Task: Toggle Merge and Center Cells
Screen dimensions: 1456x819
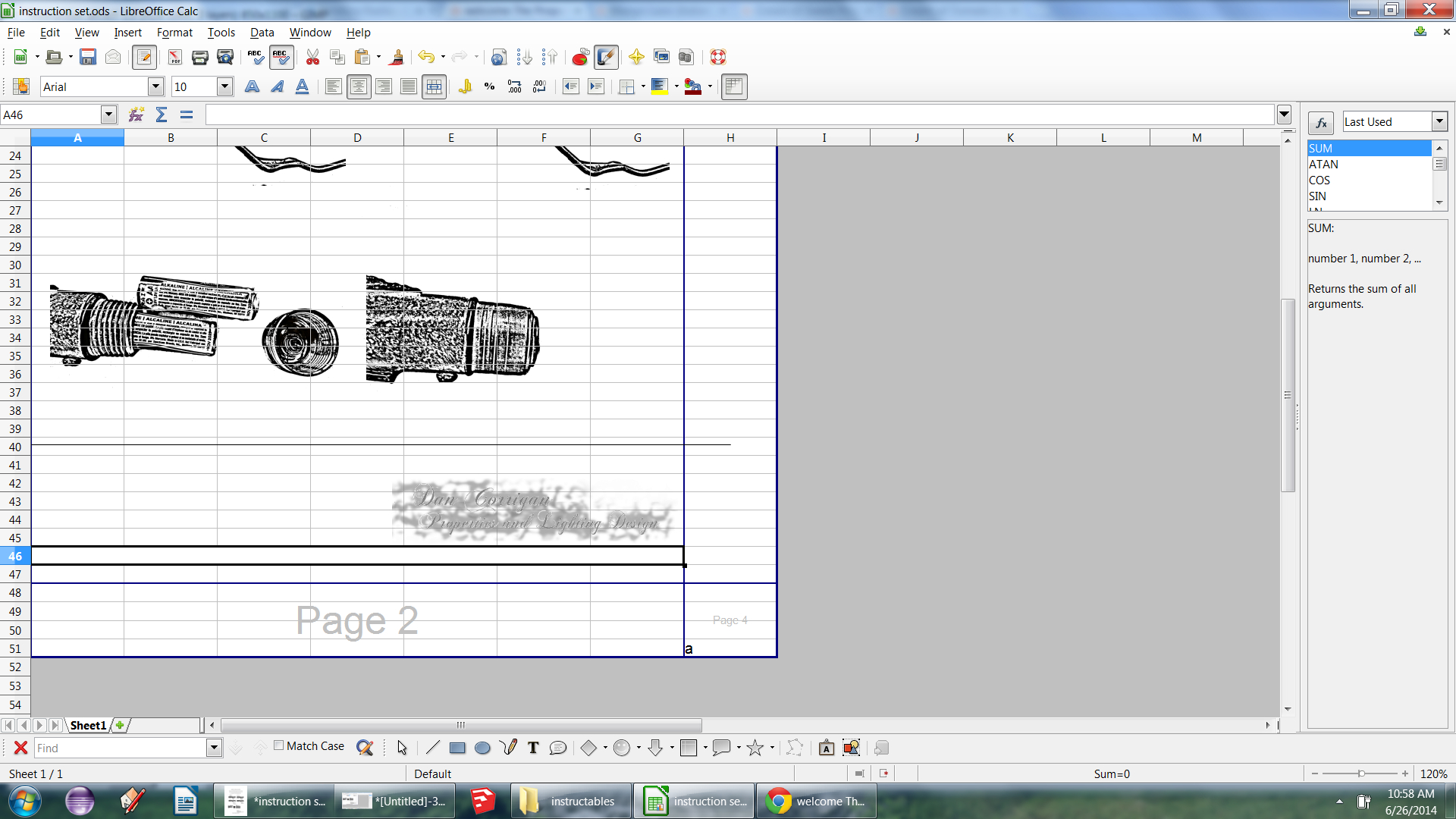Action: pyautogui.click(x=434, y=86)
